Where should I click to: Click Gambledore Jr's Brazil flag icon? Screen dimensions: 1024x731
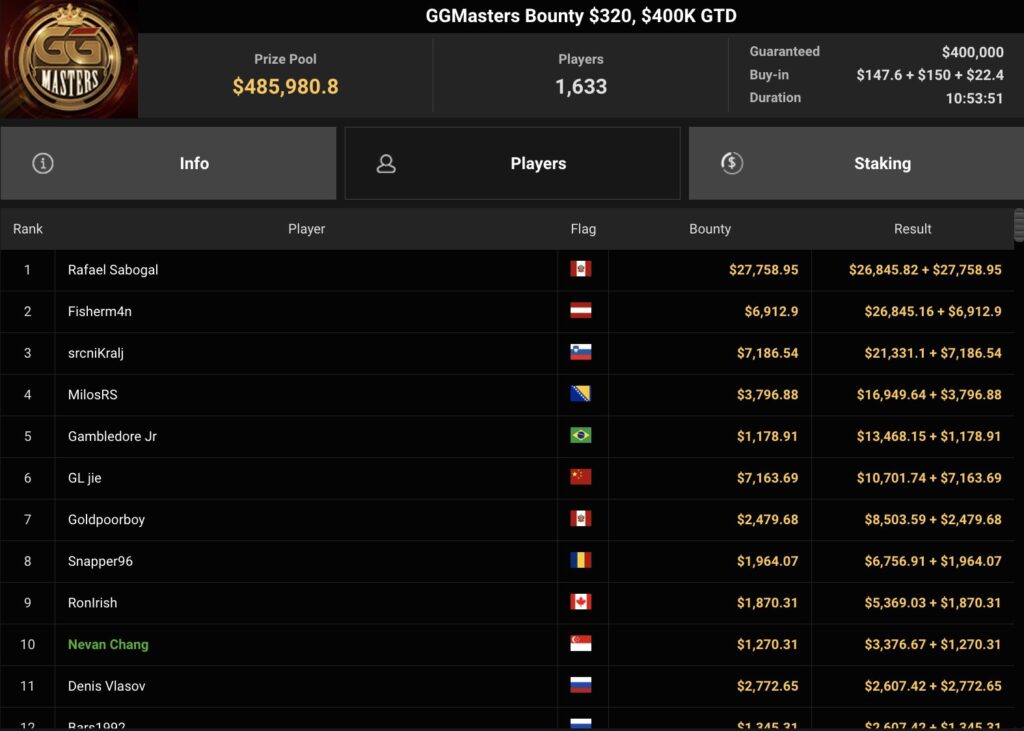tap(580, 436)
